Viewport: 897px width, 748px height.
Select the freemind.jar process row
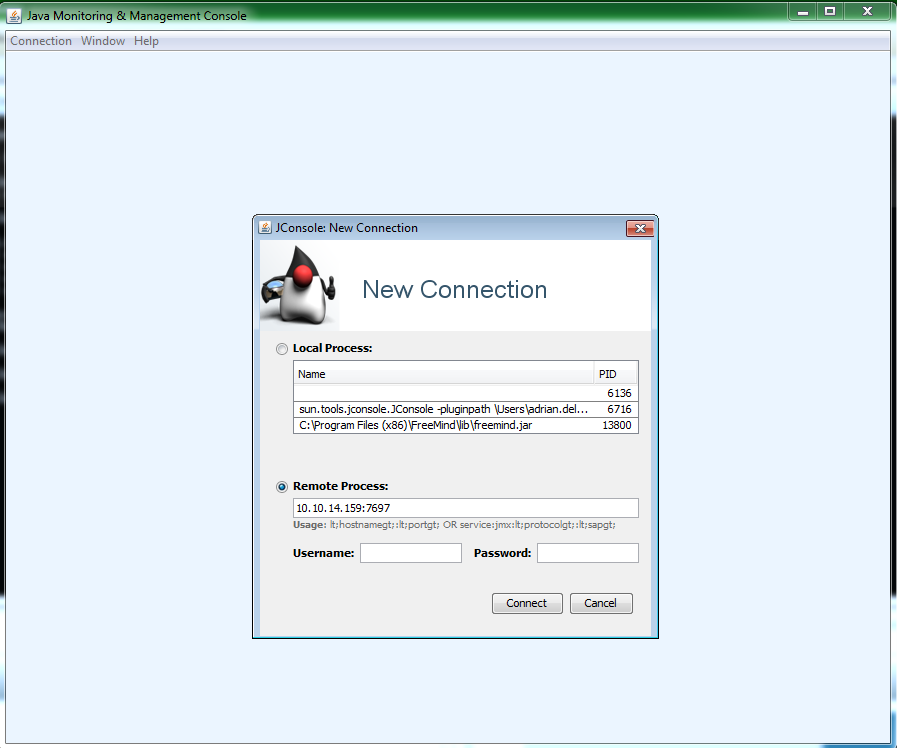coord(466,425)
